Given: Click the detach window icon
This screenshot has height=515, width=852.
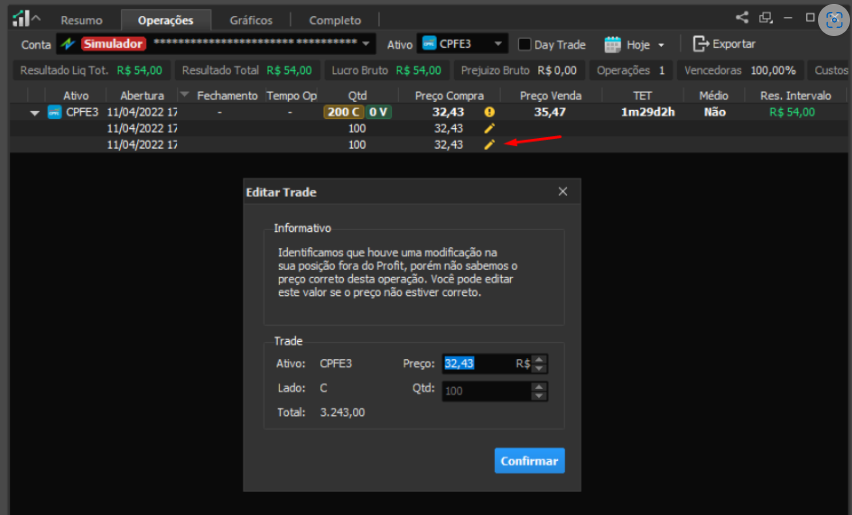Looking at the screenshot, I should coord(766,17).
